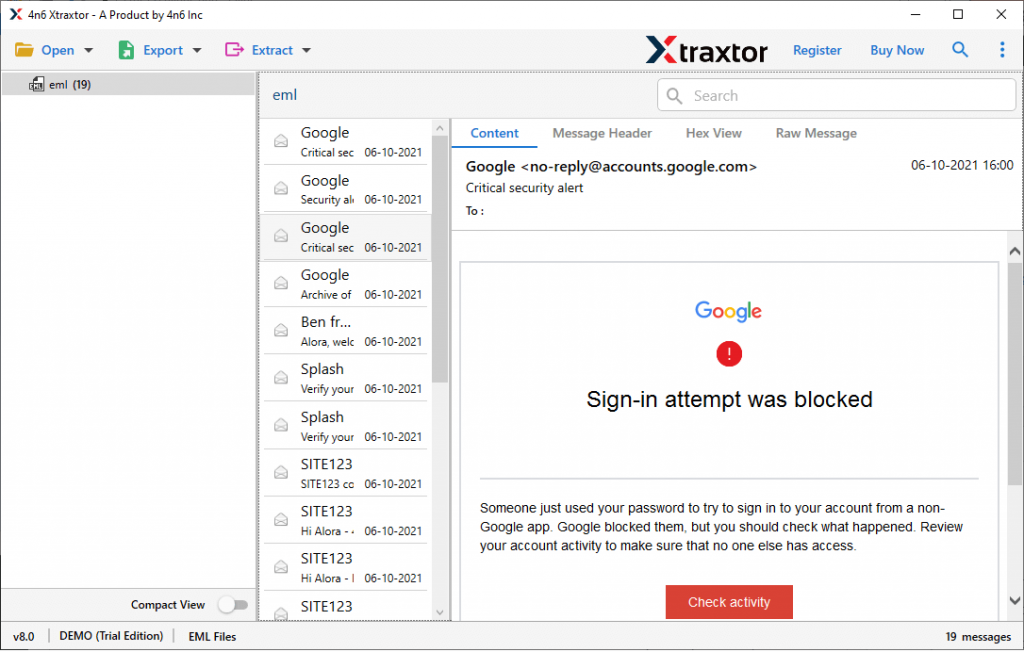
Task: Click the envelope icon on the first Google email
Action: point(281,140)
